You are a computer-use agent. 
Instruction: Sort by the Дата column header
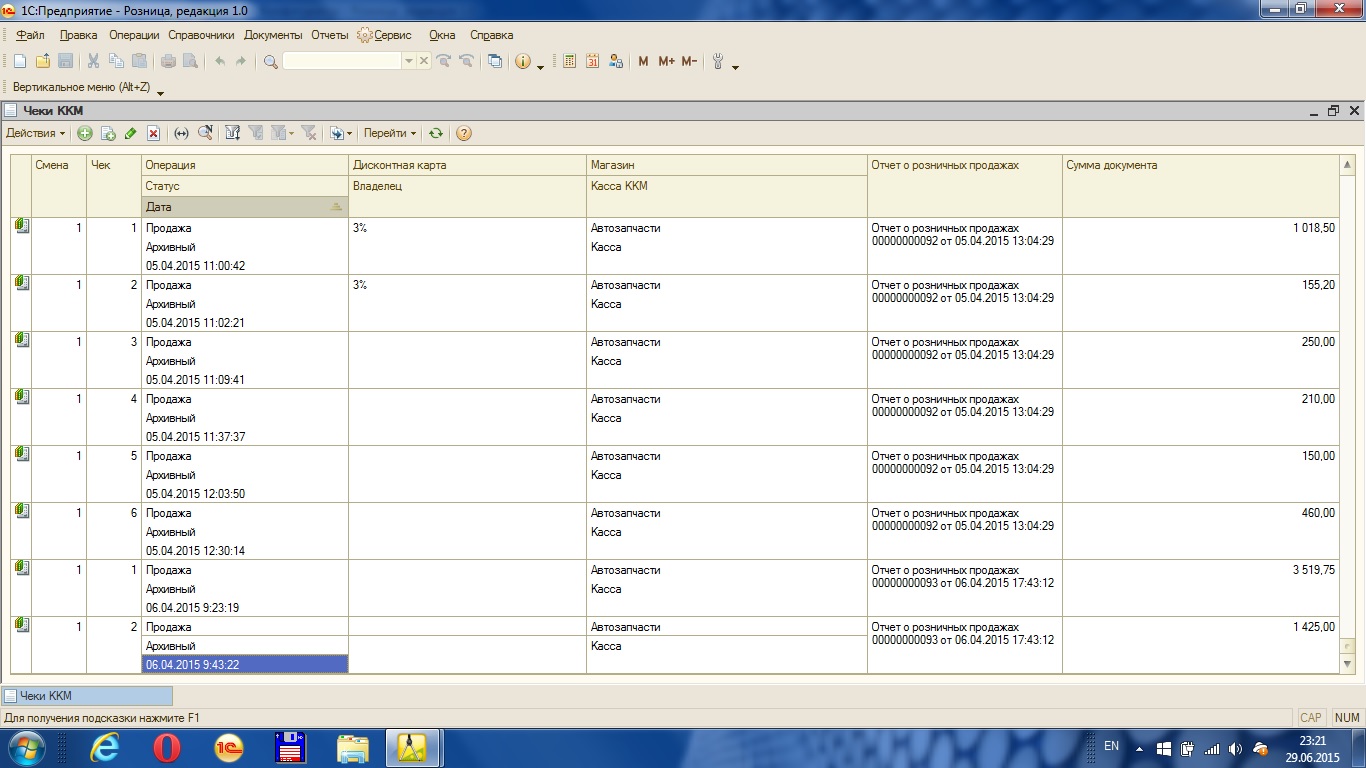245,207
